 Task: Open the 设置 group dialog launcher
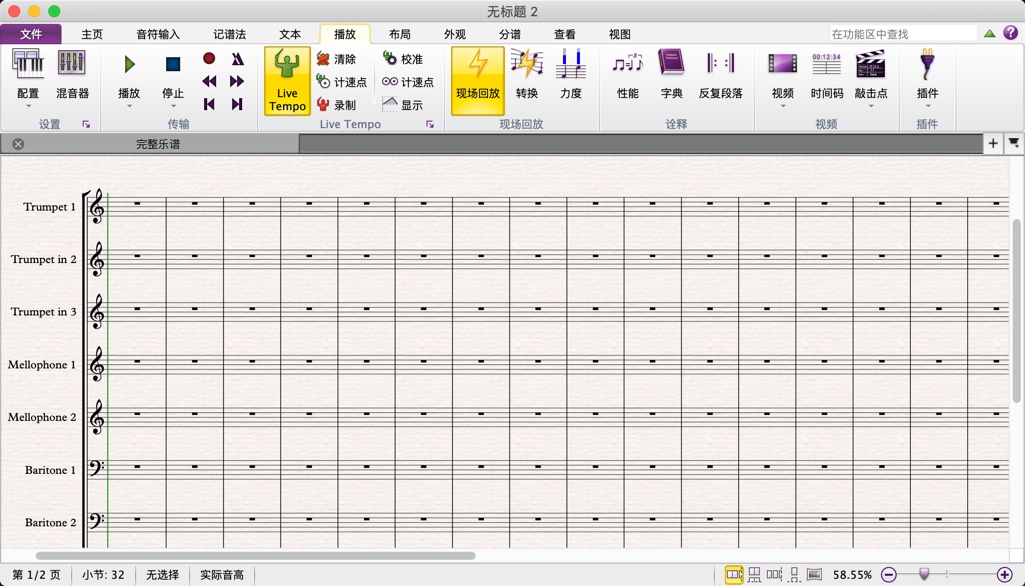83,124
